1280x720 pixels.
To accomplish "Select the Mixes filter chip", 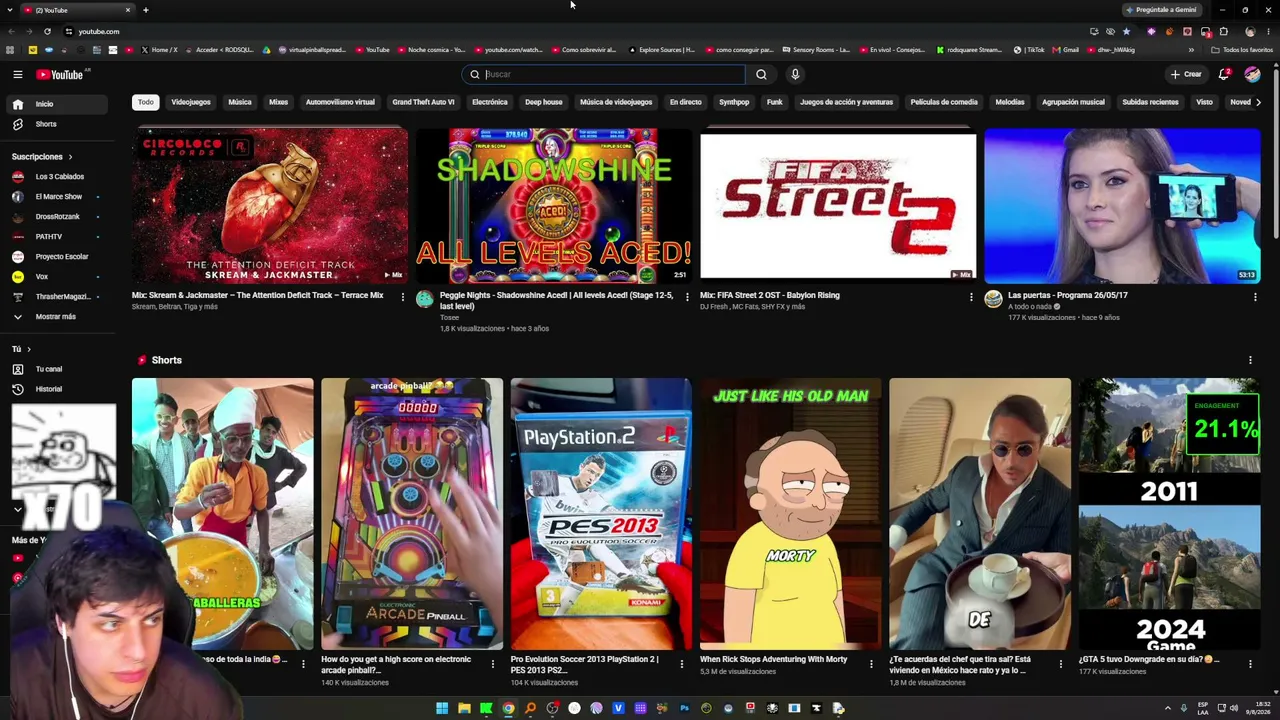I will tap(278, 102).
